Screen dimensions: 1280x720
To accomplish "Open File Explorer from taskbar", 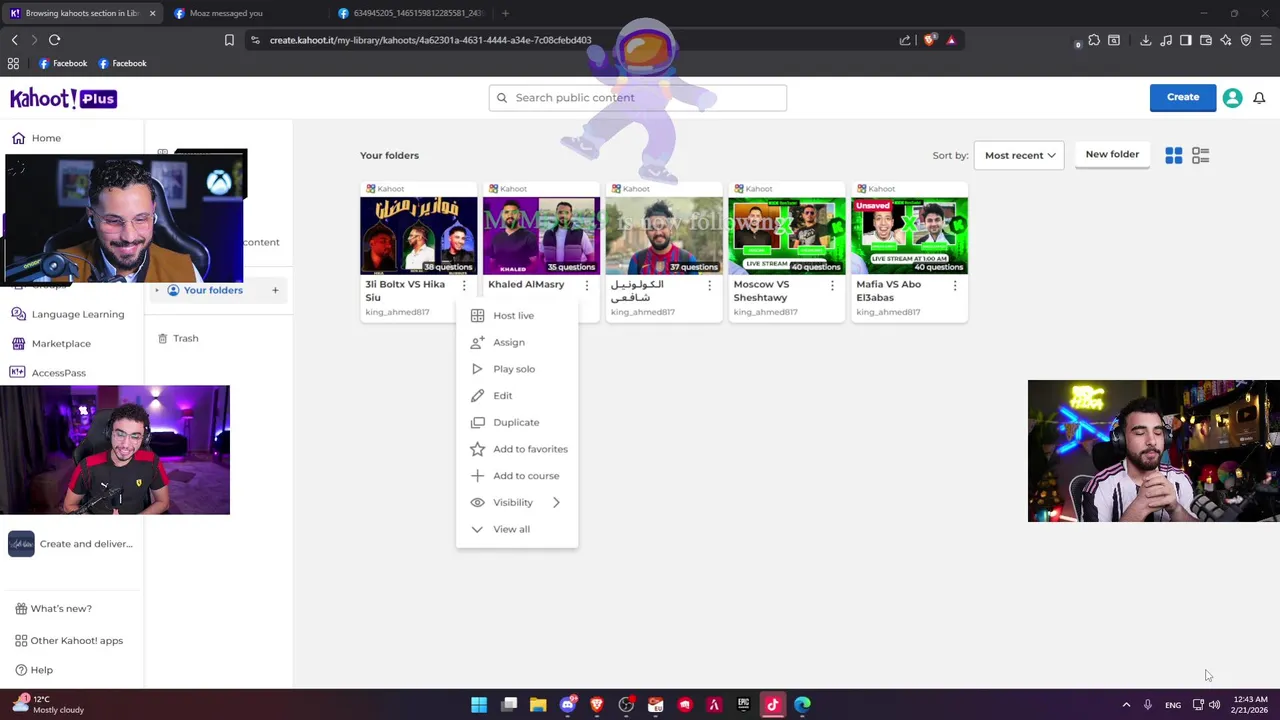I will (538, 705).
